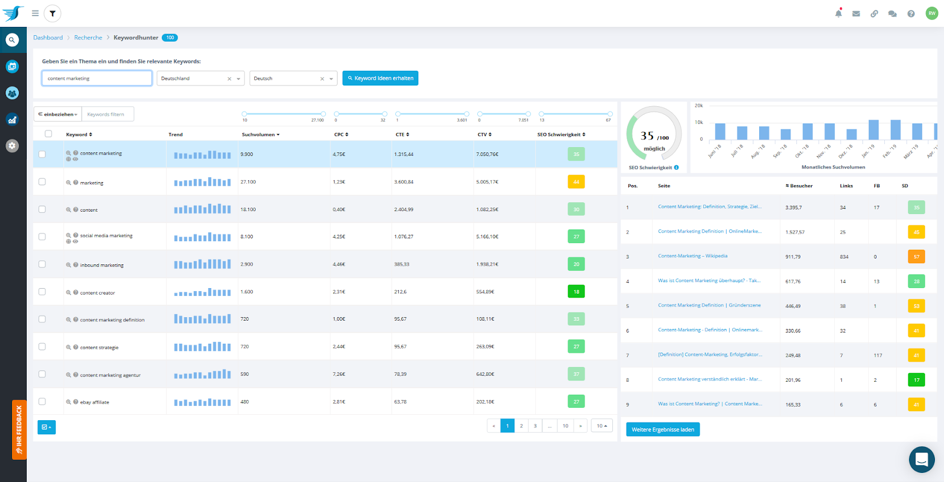
Task: Tick the checkbox for the marketing row
Action: 42,182
